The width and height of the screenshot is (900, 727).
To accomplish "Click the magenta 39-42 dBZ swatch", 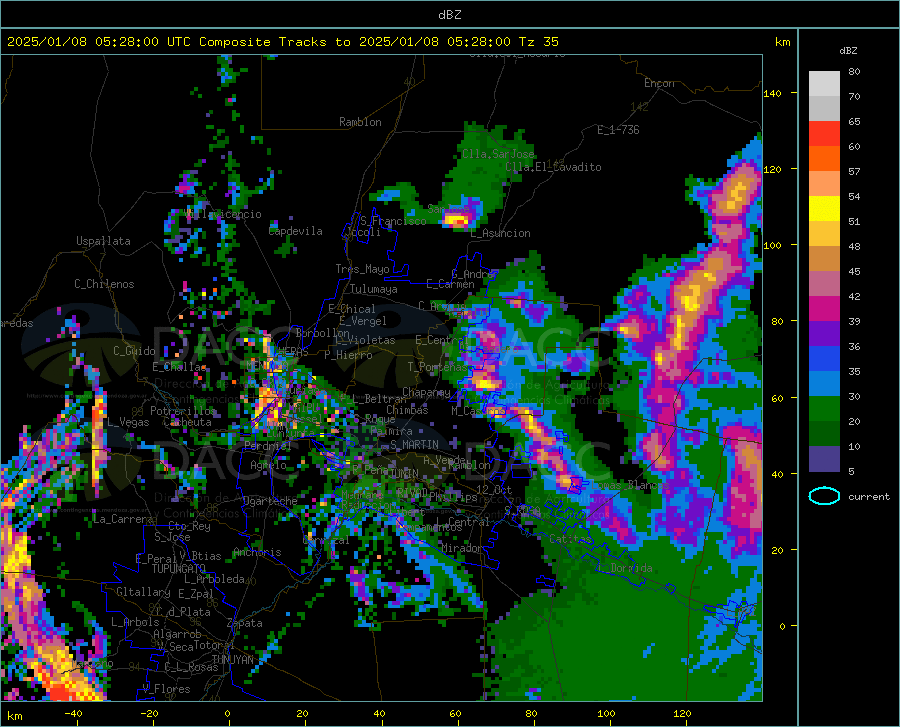I will (x=824, y=309).
